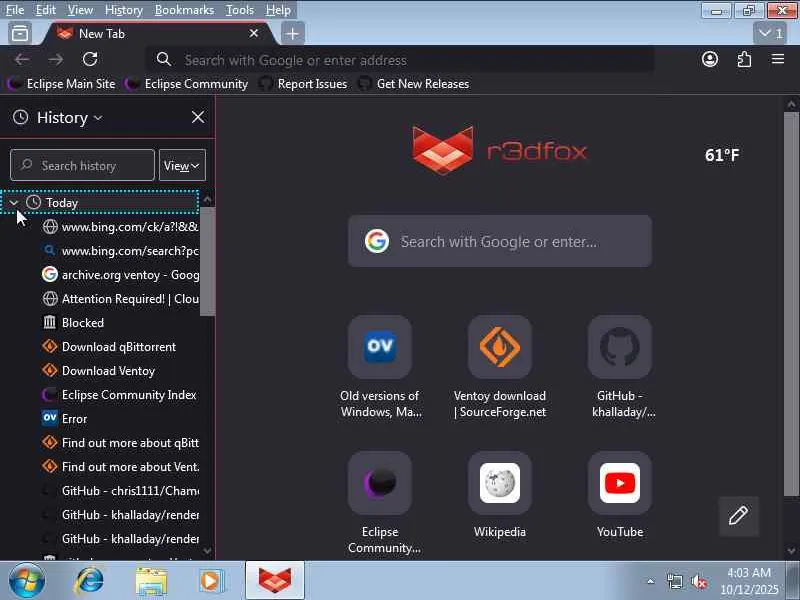800x600 pixels.
Task: Focus the address bar
Action: click(x=401, y=60)
